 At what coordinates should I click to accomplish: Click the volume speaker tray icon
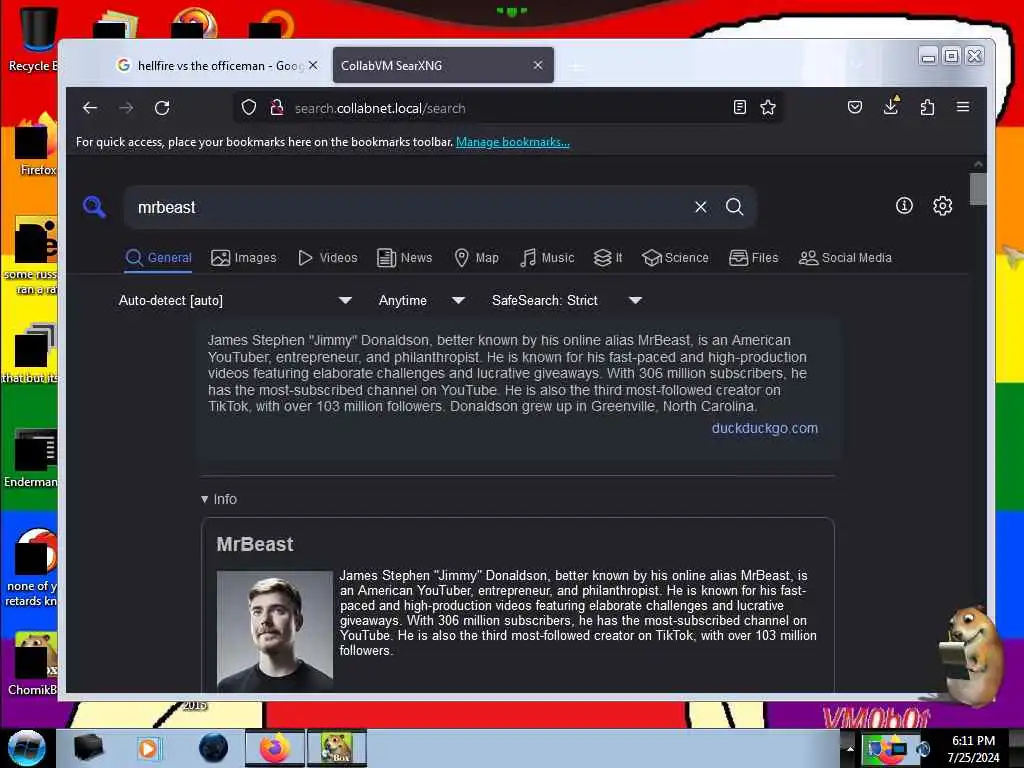point(923,748)
